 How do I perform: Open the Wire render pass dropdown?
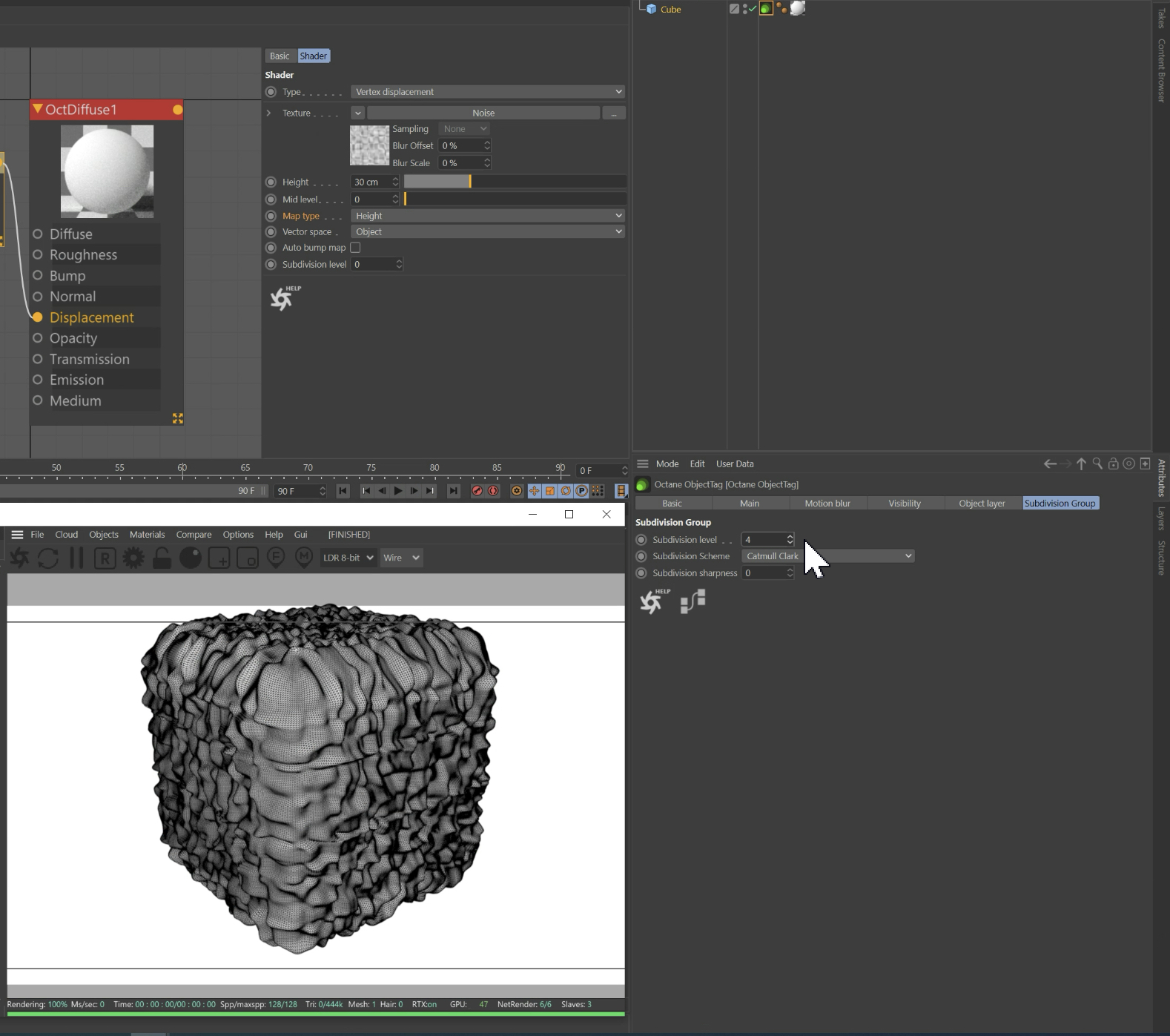[401, 558]
